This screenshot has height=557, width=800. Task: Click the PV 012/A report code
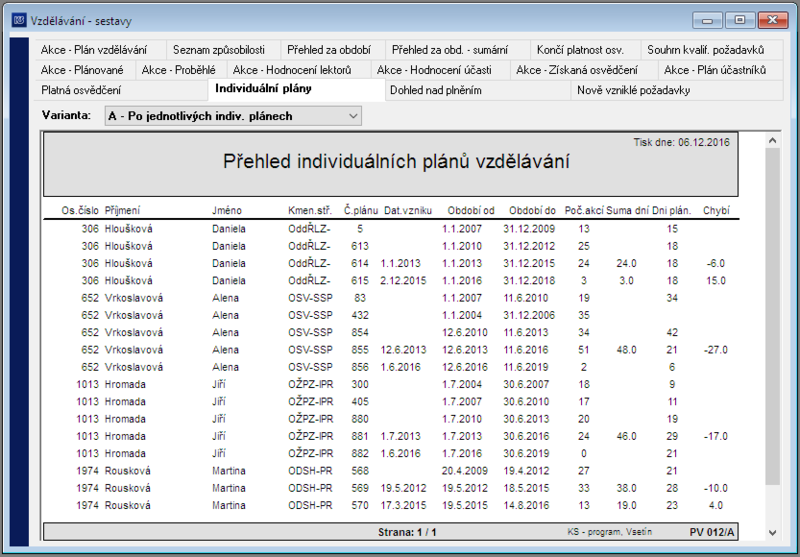(x=712, y=533)
